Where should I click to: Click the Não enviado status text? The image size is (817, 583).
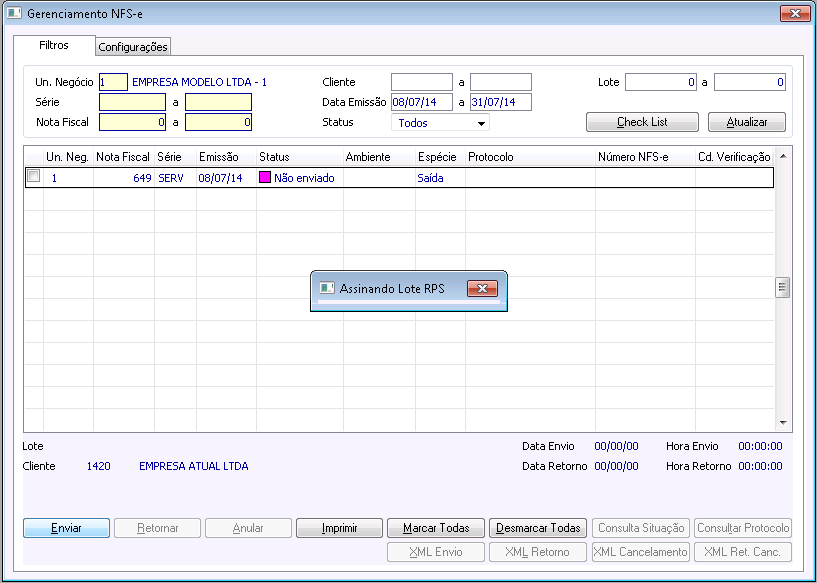(304, 178)
